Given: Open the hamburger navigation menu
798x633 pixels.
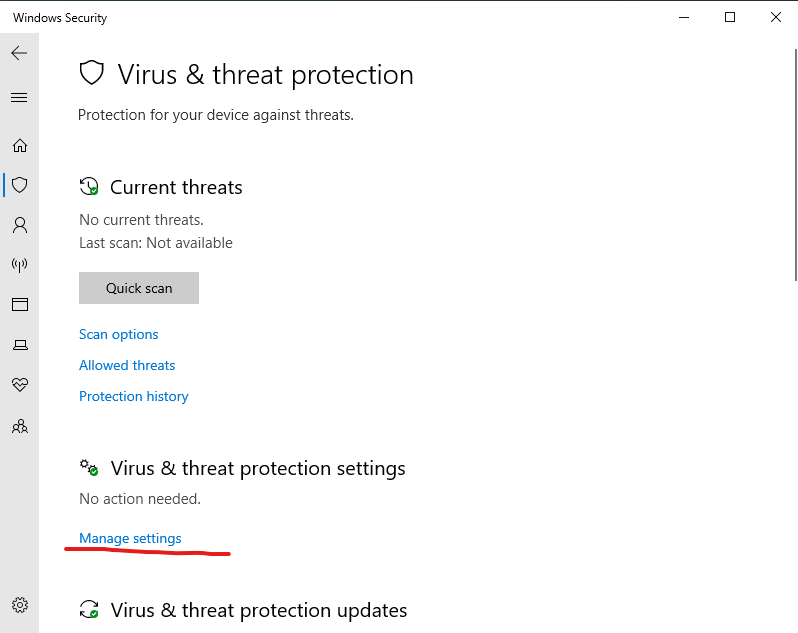Looking at the screenshot, I should coord(19,97).
